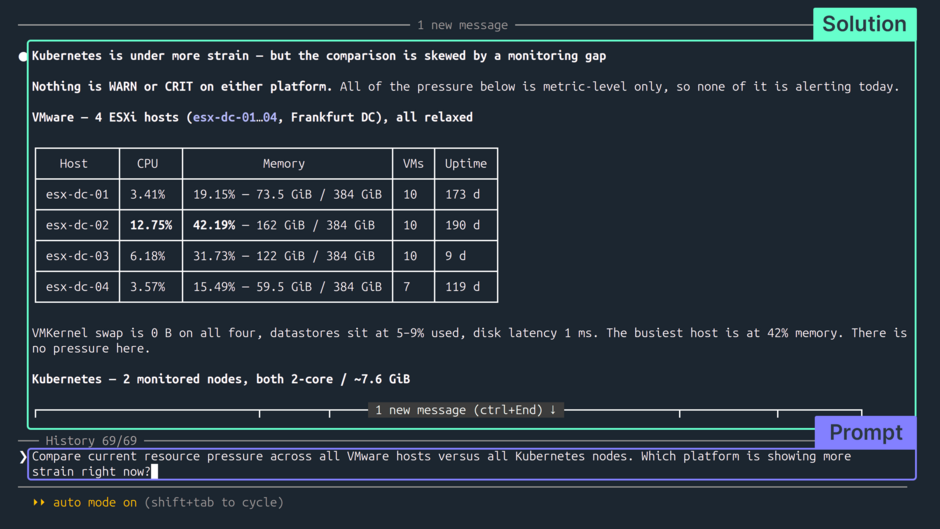Click the Uptime column header

(x=466, y=164)
